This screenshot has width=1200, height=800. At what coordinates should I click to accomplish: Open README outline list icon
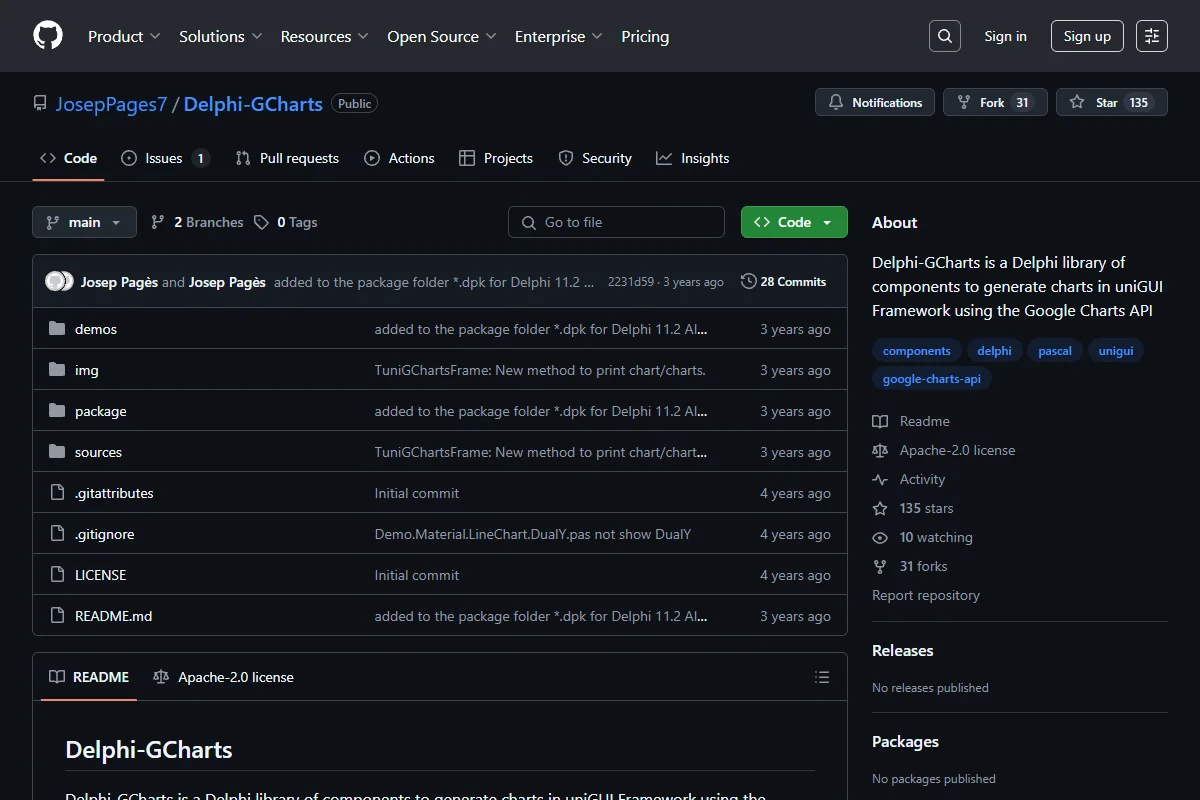822,677
